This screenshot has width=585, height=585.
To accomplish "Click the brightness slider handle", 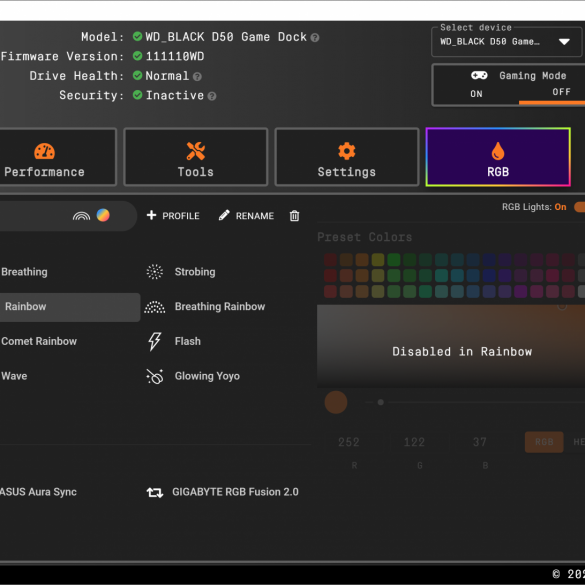I will (x=381, y=402).
